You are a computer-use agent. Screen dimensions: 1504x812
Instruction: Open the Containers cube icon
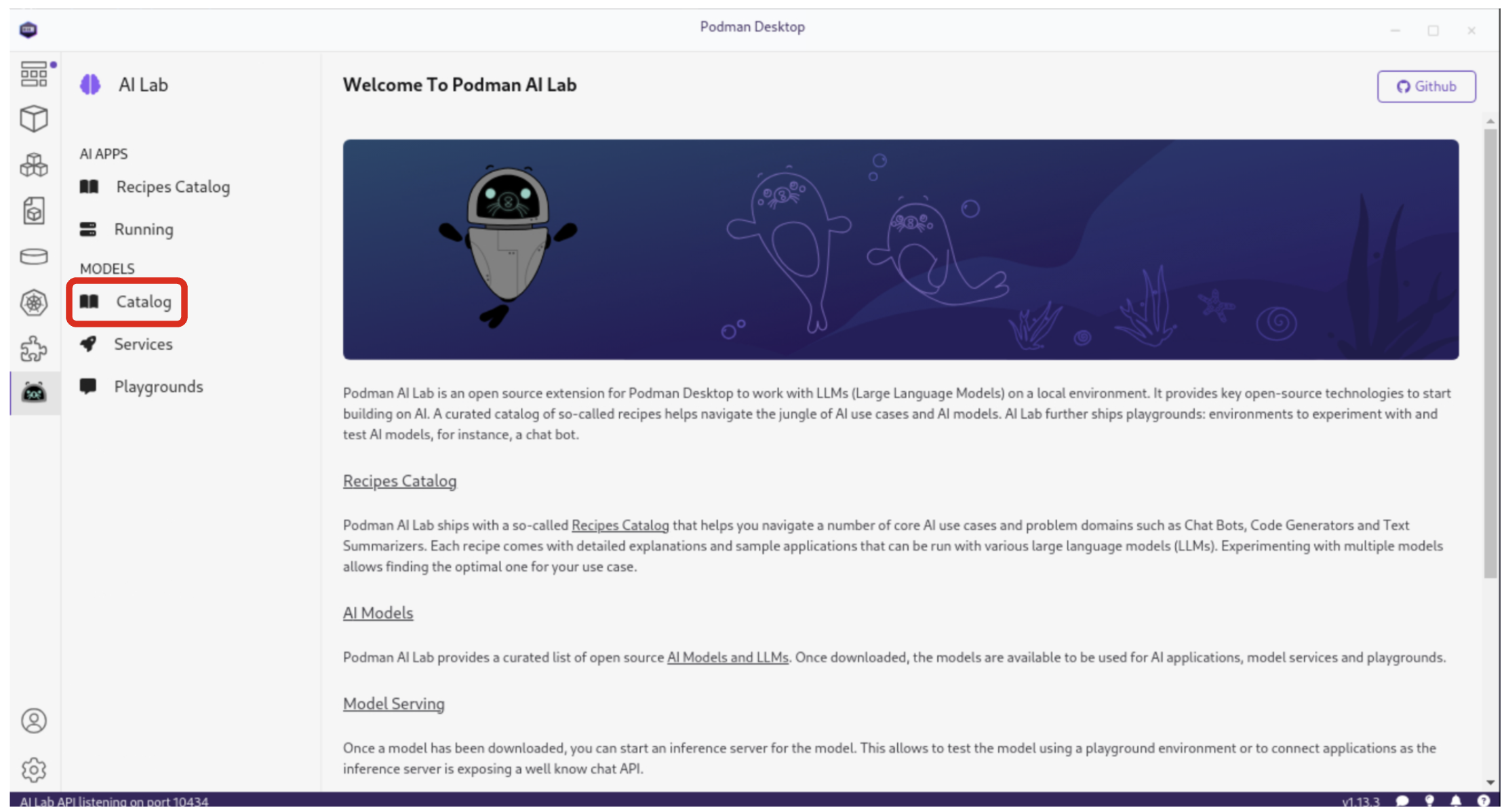pyautogui.click(x=33, y=119)
